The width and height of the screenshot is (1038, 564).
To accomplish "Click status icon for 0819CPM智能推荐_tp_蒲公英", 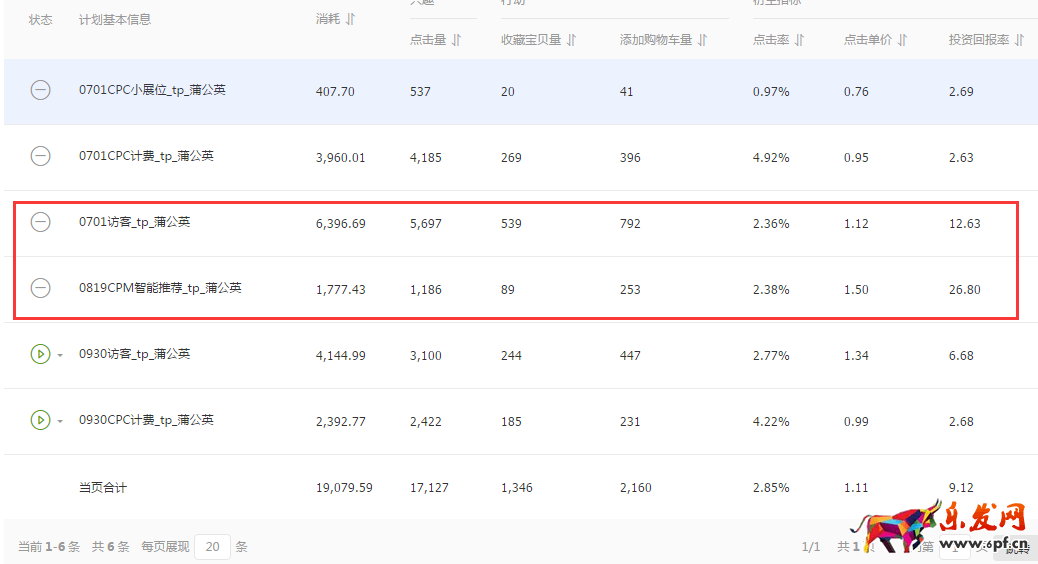I will [x=40, y=288].
